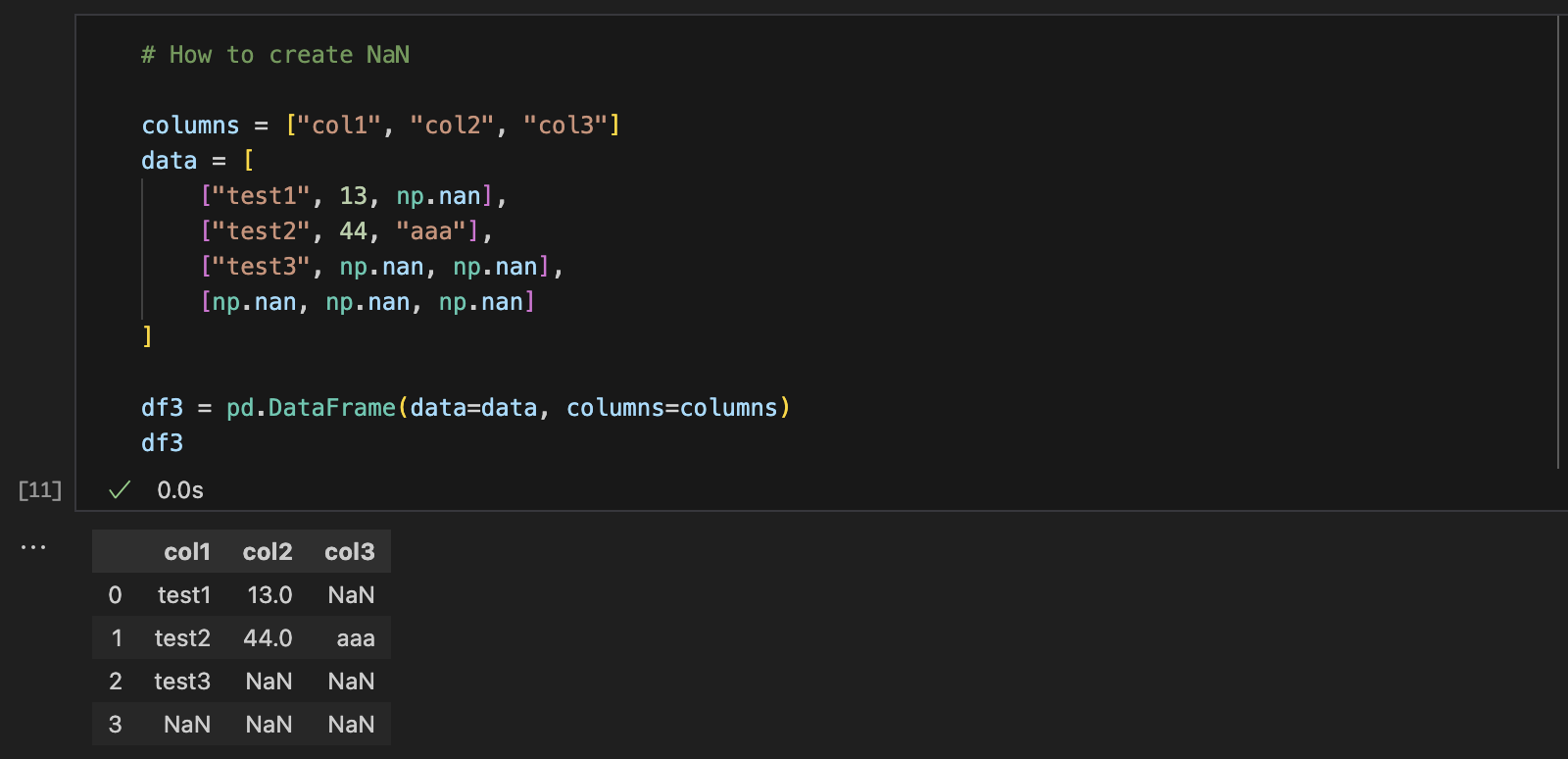This screenshot has height=759, width=1568.
Task: Open the cell output ellipsis menu
Action: click(x=33, y=547)
